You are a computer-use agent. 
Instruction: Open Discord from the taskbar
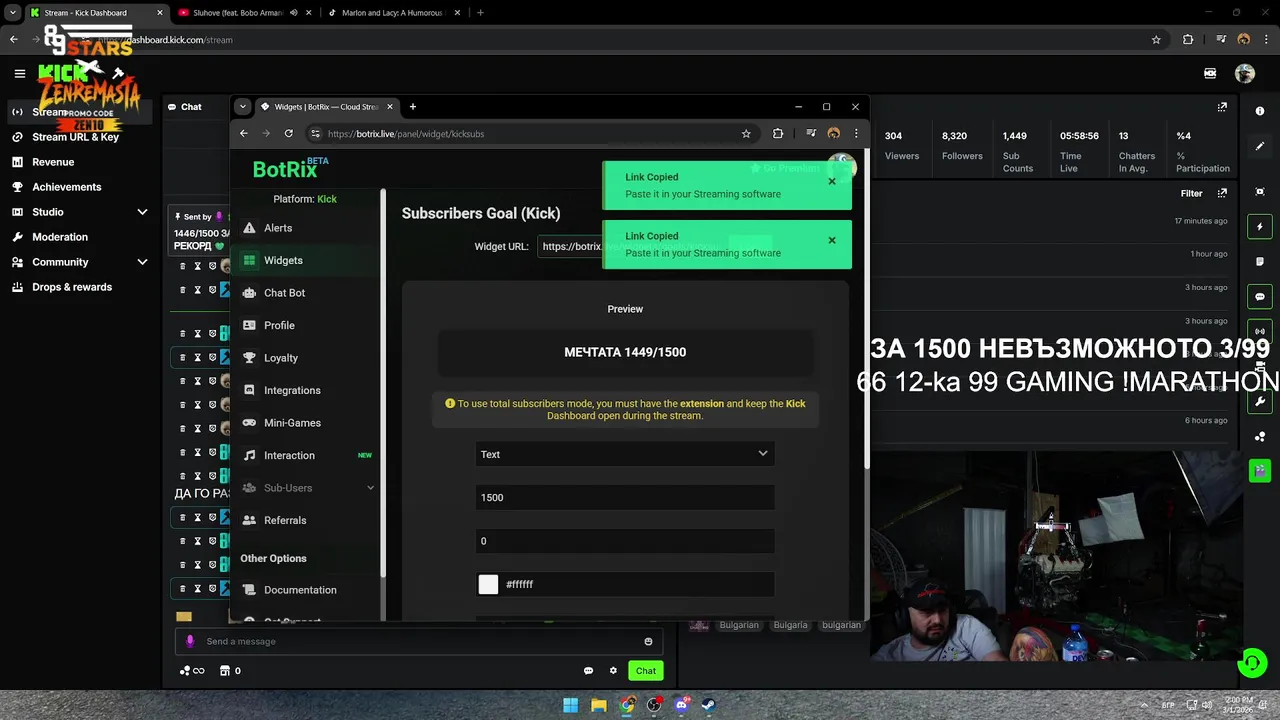pos(682,705)
